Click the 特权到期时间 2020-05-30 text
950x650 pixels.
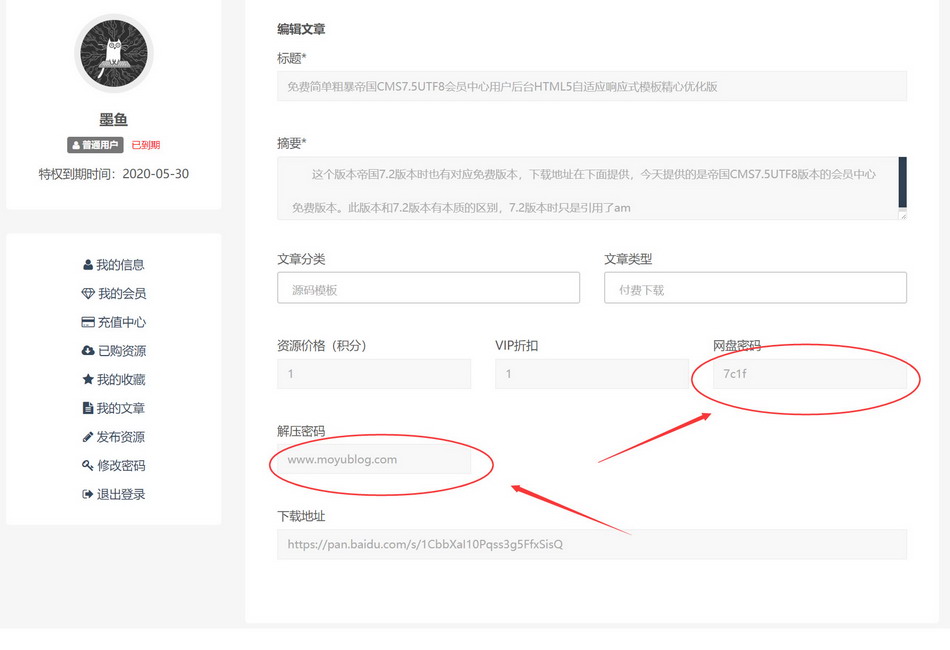pos(114,174)
